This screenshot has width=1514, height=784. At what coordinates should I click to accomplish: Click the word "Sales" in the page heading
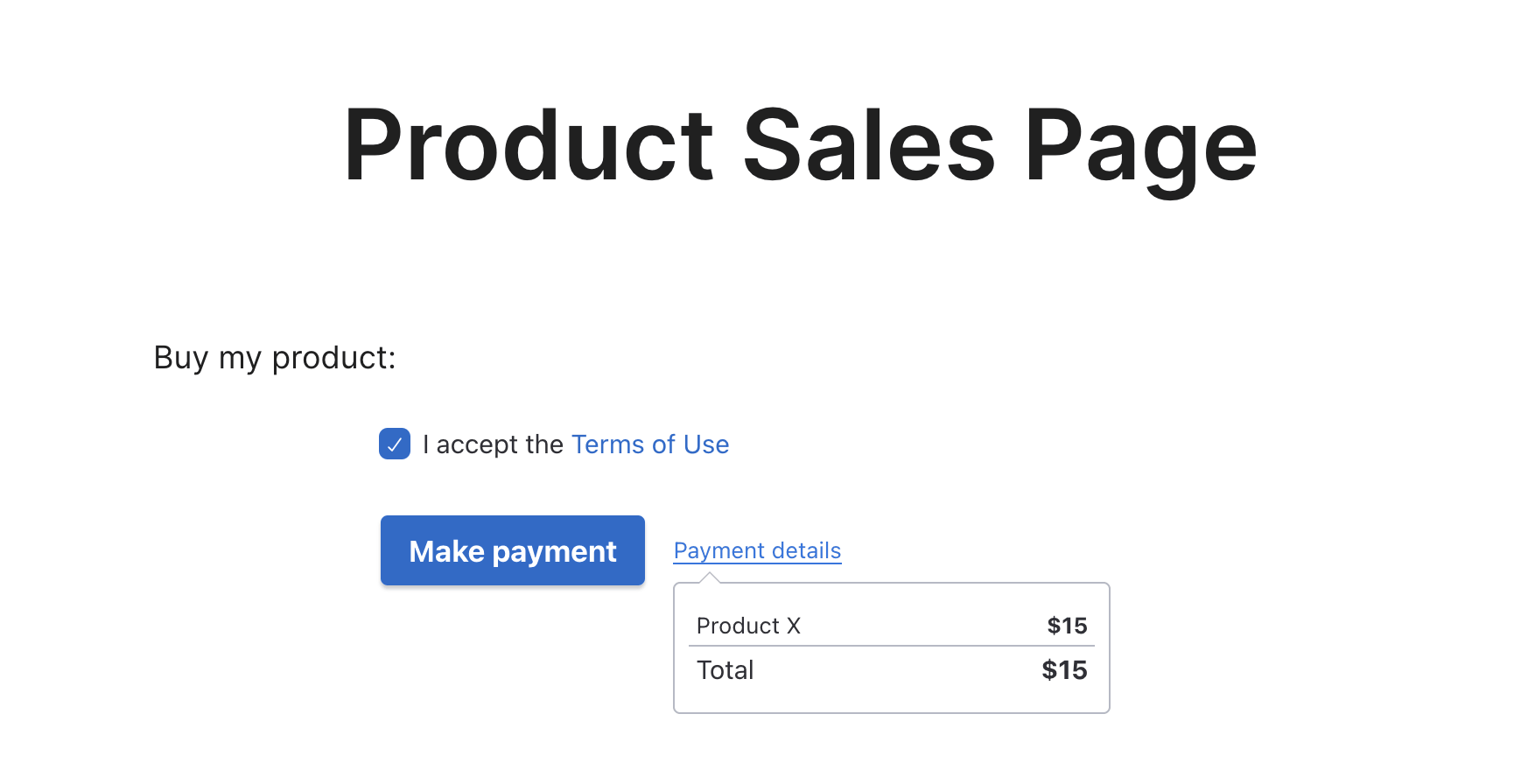pyautogui.click(x=869, y=145)
